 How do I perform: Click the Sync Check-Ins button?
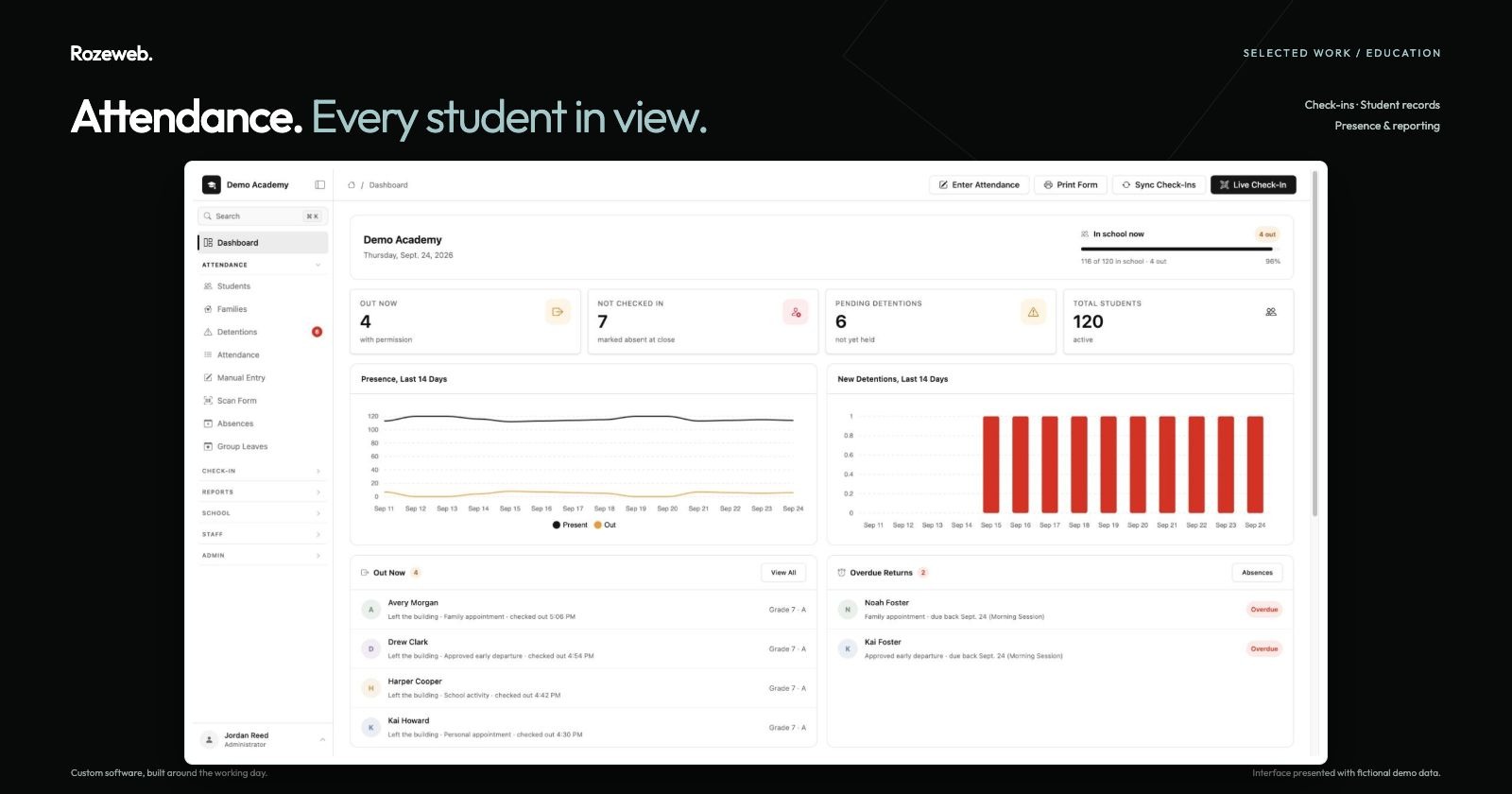pyautogui.click(x=1159, y=185)
